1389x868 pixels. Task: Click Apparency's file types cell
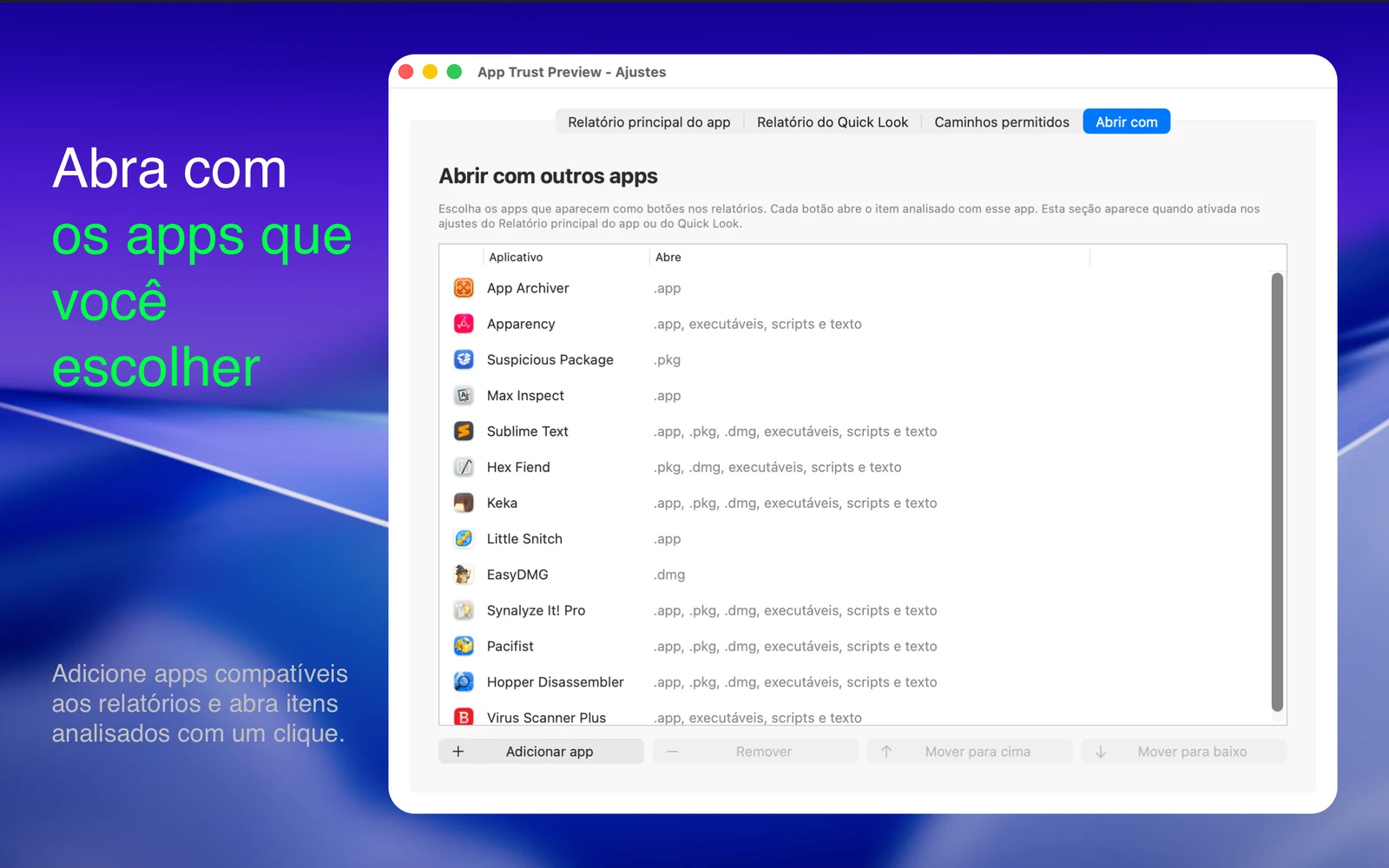tap(757, 324)
